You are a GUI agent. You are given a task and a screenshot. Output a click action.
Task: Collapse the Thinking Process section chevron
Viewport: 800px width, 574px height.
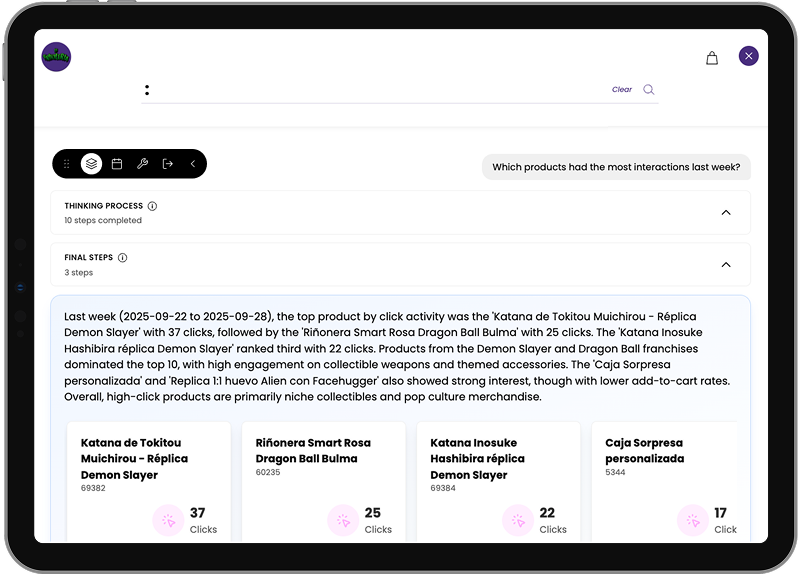tap(726, 212)
